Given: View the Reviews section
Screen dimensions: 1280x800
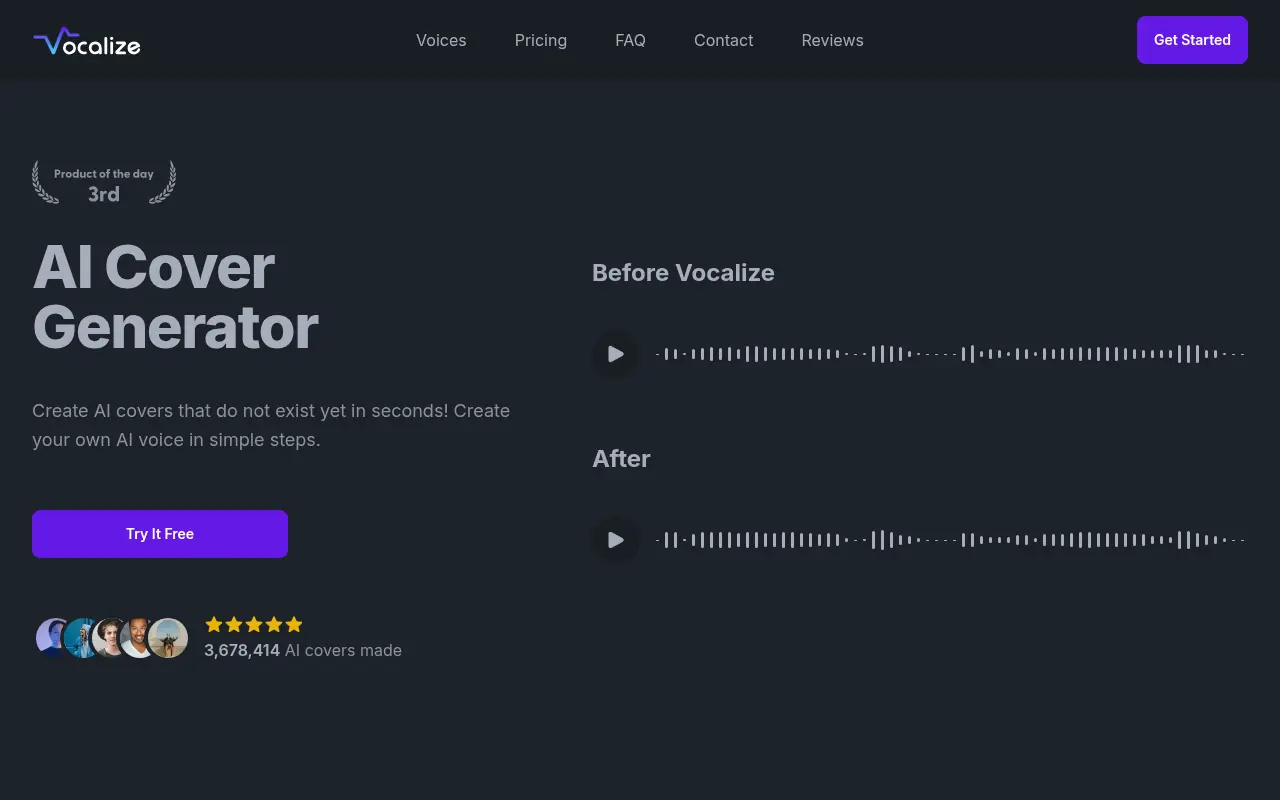Looking at the screenshot, I should pos(832,40).
